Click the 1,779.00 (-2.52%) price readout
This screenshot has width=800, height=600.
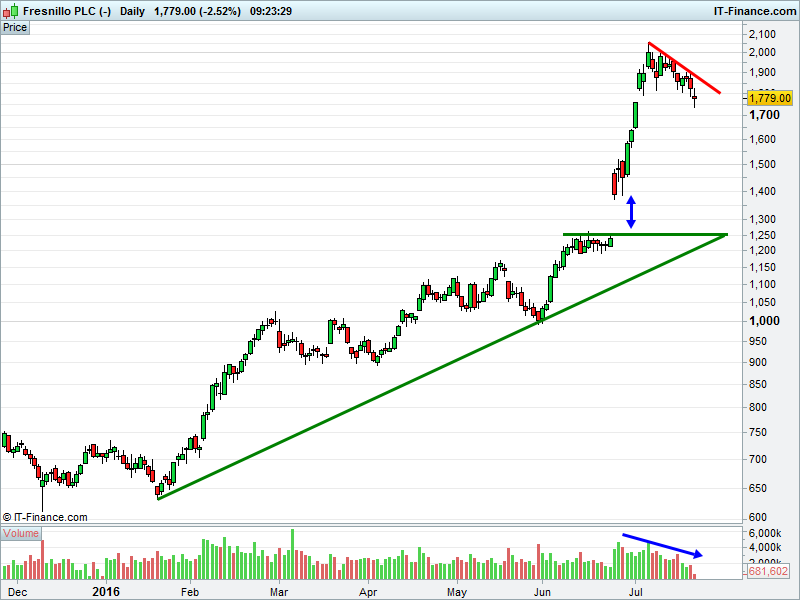tap(197, 11)
